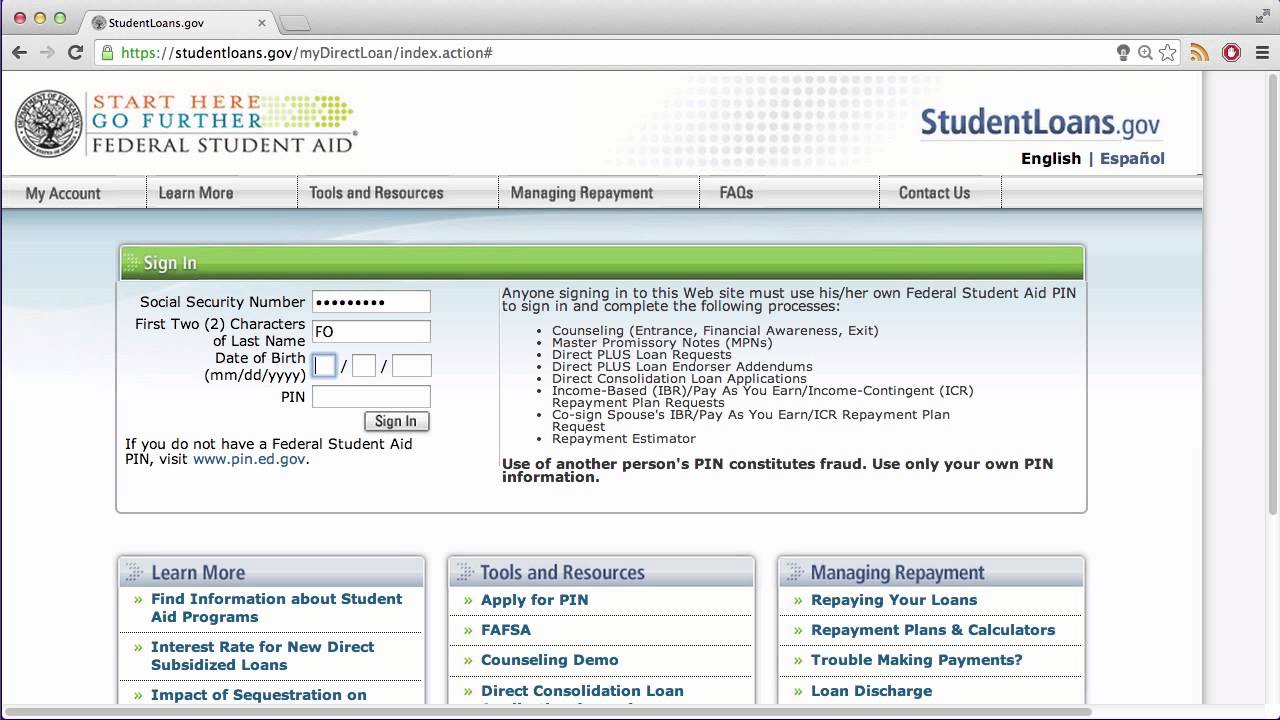
Task: Open the Repaying Your Loans link
Action: 894,600
